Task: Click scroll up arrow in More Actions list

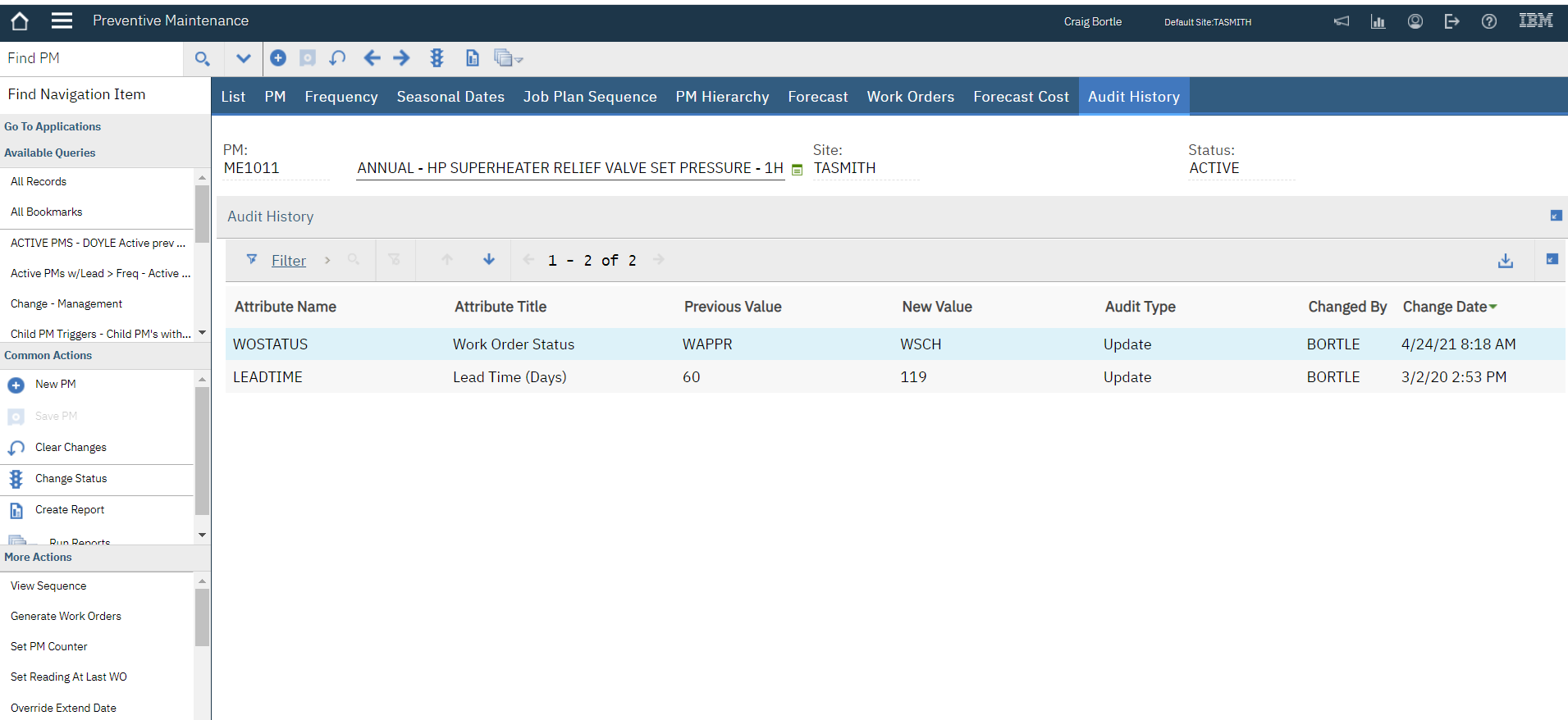Action: [x=202, y=581]
